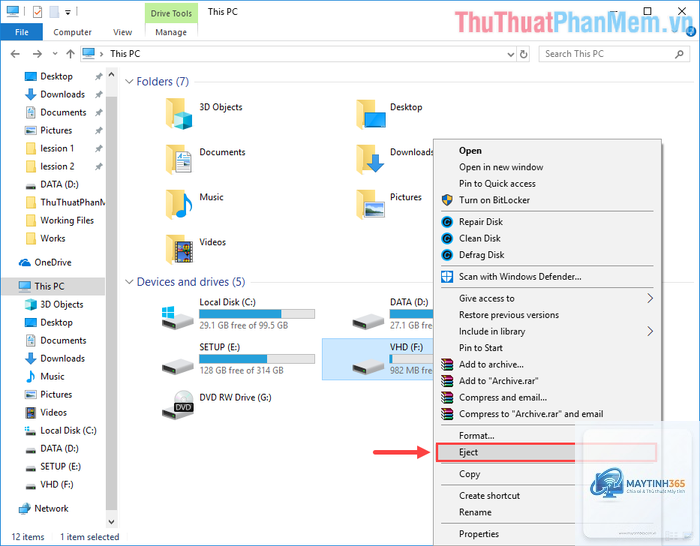700x546 pixels.
Task: Collapse the Folders (7) group
Action: 129,82
